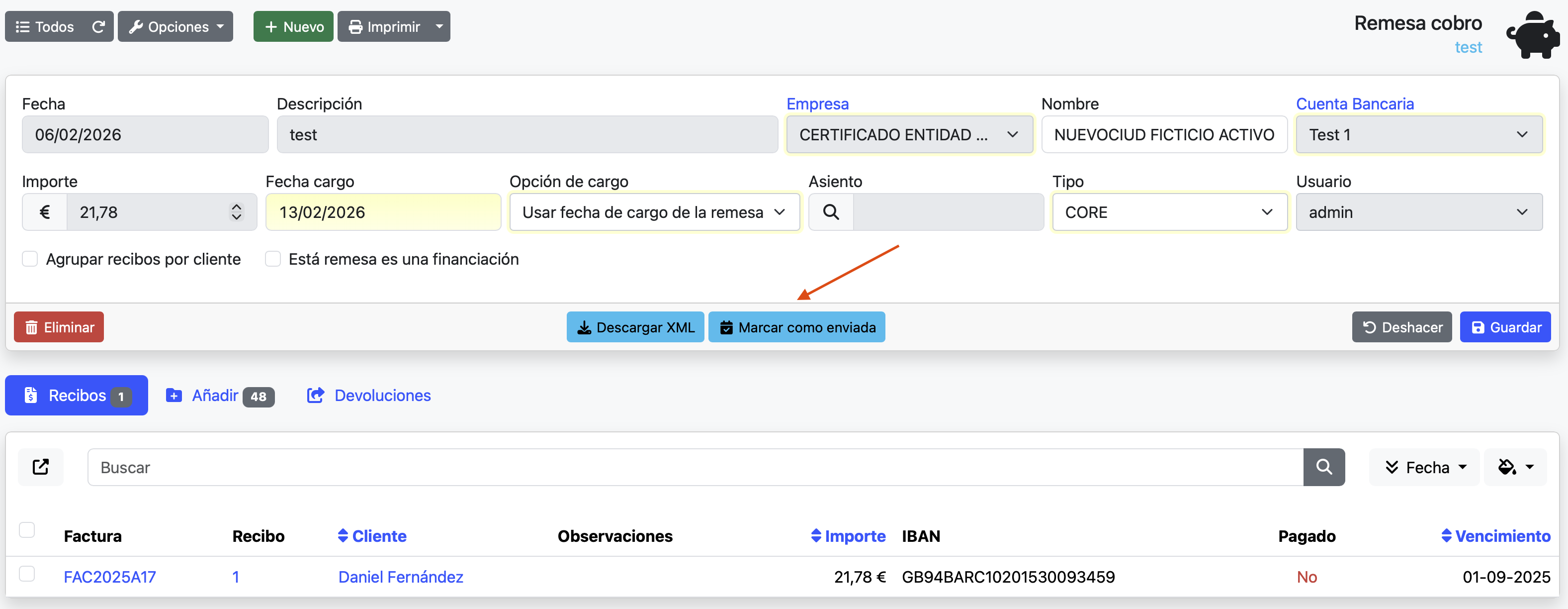The image size is (1568, 609).
Task: Download the XML file of the remesa
Action: [x=635, y=327]
